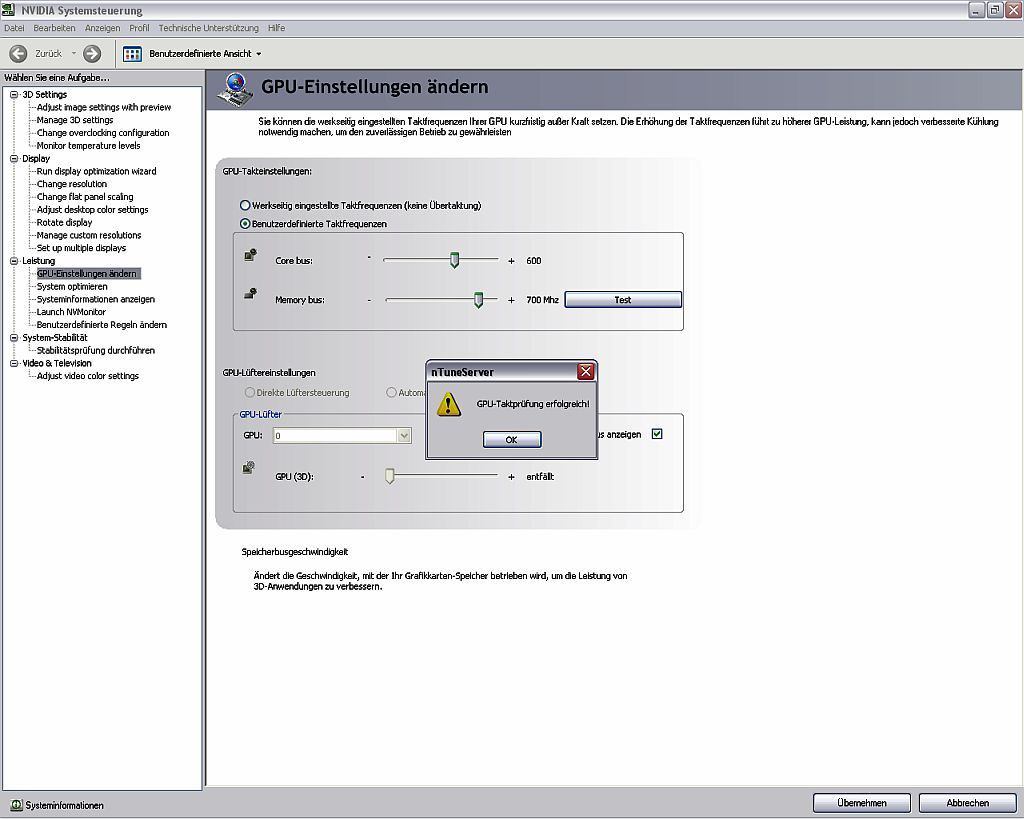Toggle the anzeigen checkbox in GPU-Lüfter
1024x819 pixels.
click(657, 434)
